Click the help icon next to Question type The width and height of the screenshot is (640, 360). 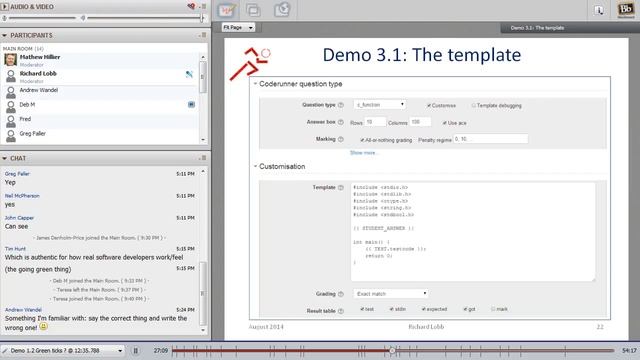point(341,105)
